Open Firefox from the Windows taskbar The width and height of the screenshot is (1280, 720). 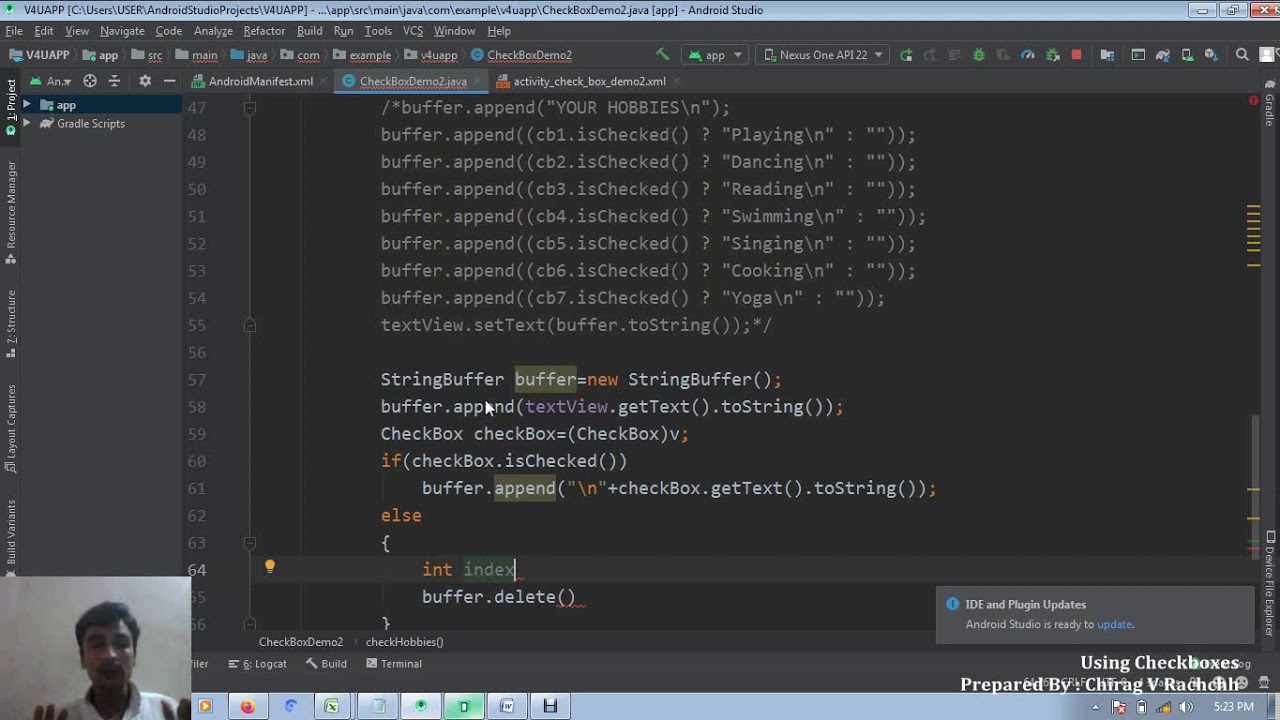click(x=247, y=706)
